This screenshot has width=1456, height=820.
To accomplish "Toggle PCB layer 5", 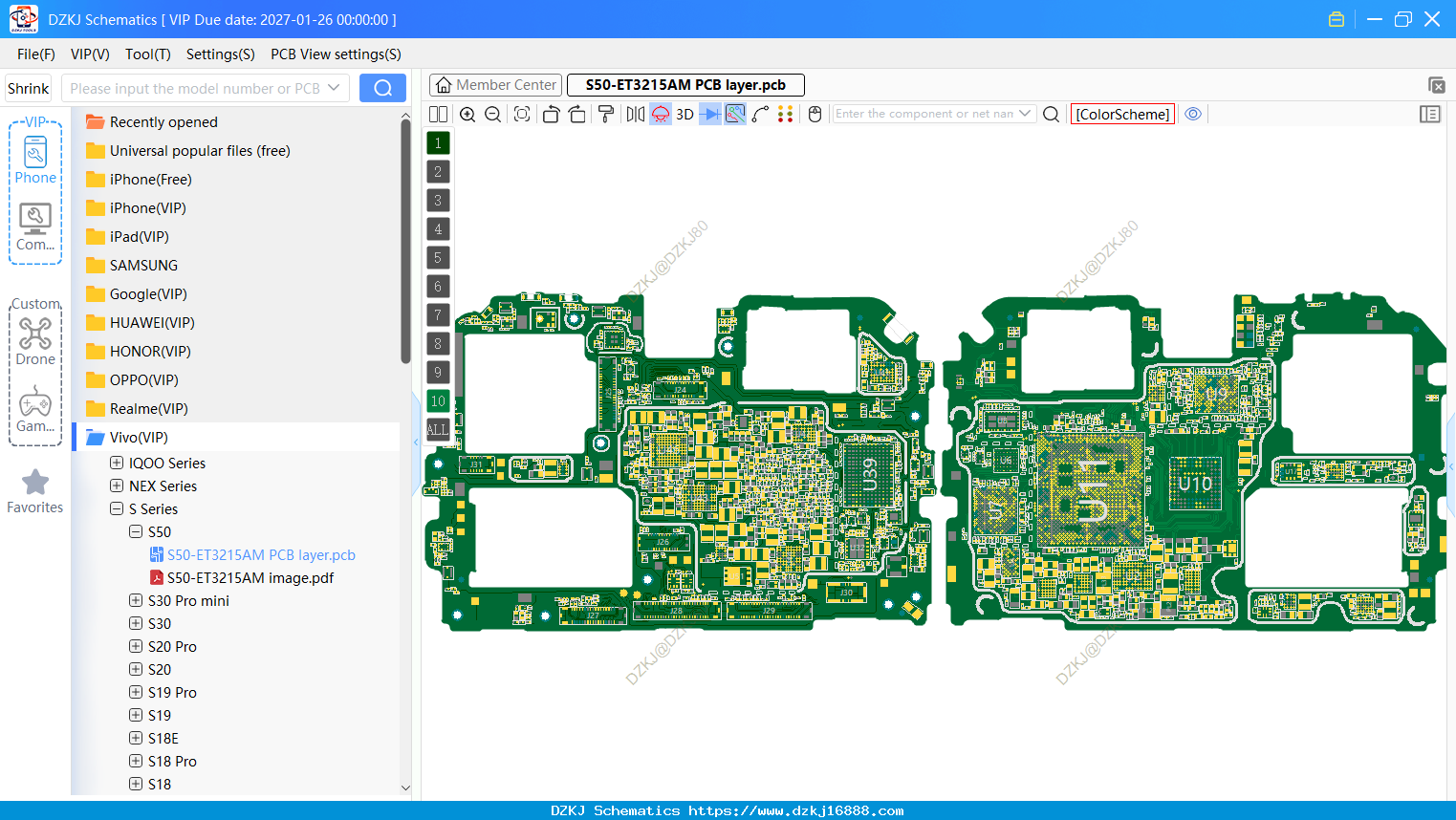I will tap(438, 257).
